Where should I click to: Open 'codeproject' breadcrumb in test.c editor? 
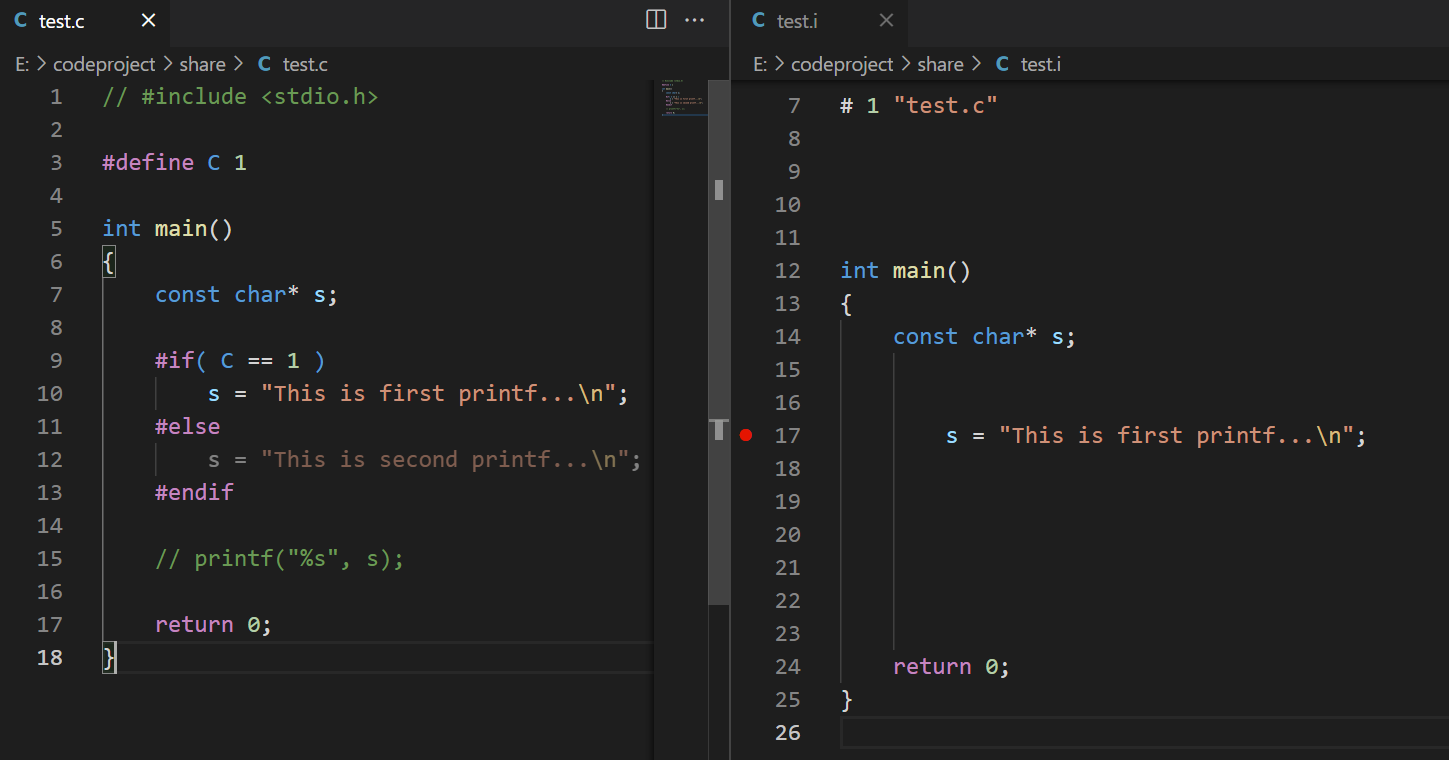(x=104, y=64)
